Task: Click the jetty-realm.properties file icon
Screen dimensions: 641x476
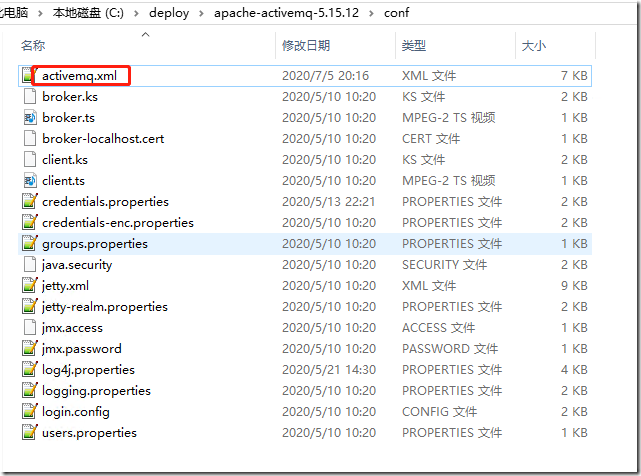Action: [x=30, y=307]
